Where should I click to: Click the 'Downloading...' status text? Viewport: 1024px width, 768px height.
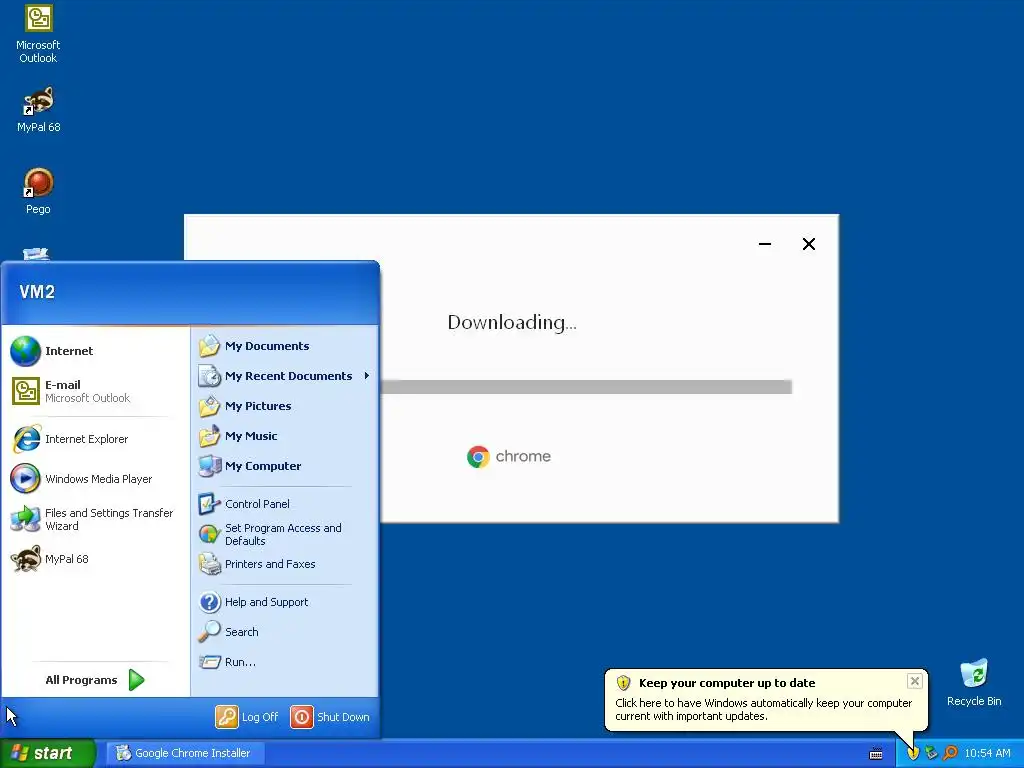pos(512,323)
